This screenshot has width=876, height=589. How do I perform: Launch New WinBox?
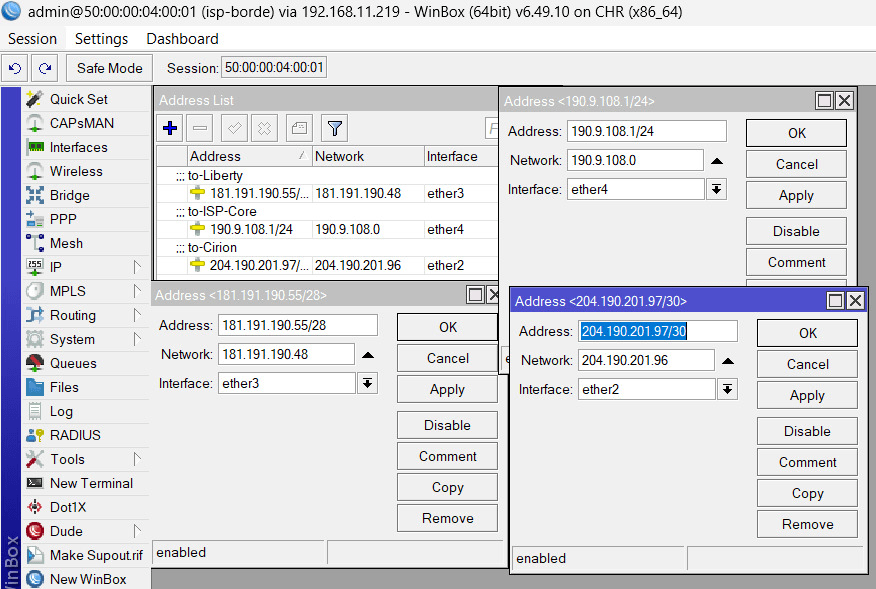[86, 579]
